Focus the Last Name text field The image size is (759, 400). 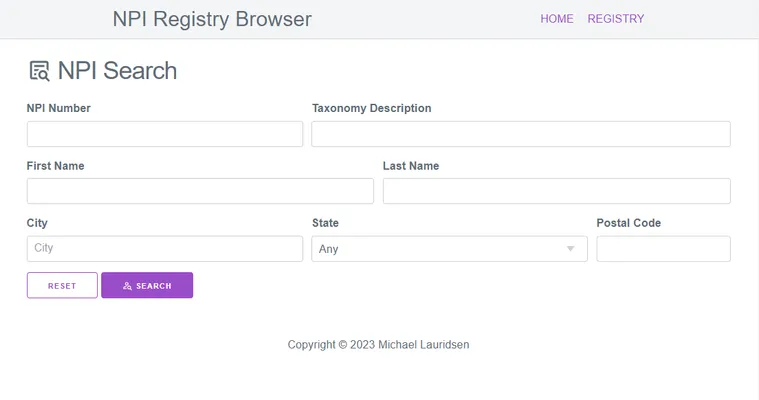556,191
